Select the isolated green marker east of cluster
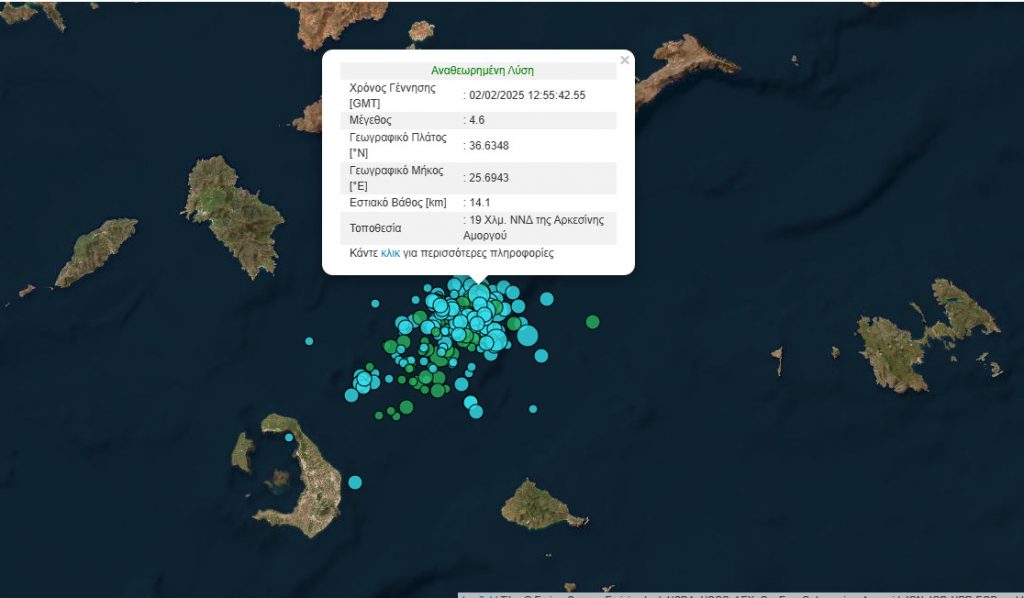Image resolution: width=1024 pixels, height=598 pixels. tap(592, 321)
